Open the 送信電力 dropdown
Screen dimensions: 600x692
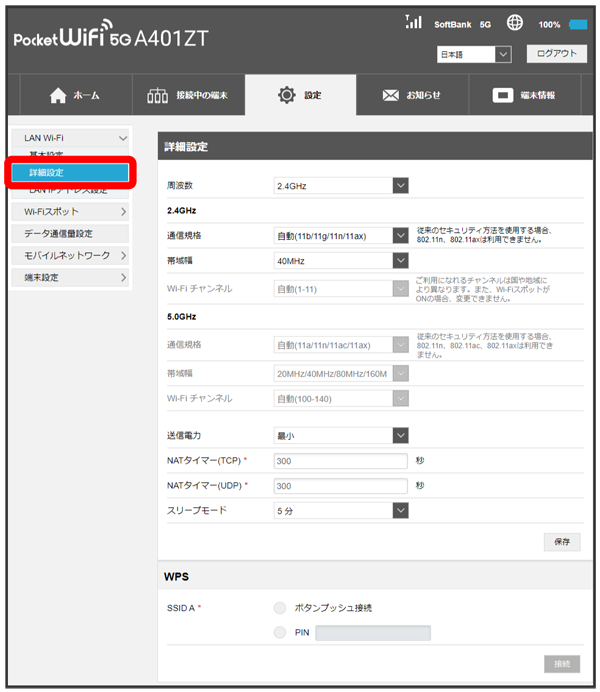(341, 435)
